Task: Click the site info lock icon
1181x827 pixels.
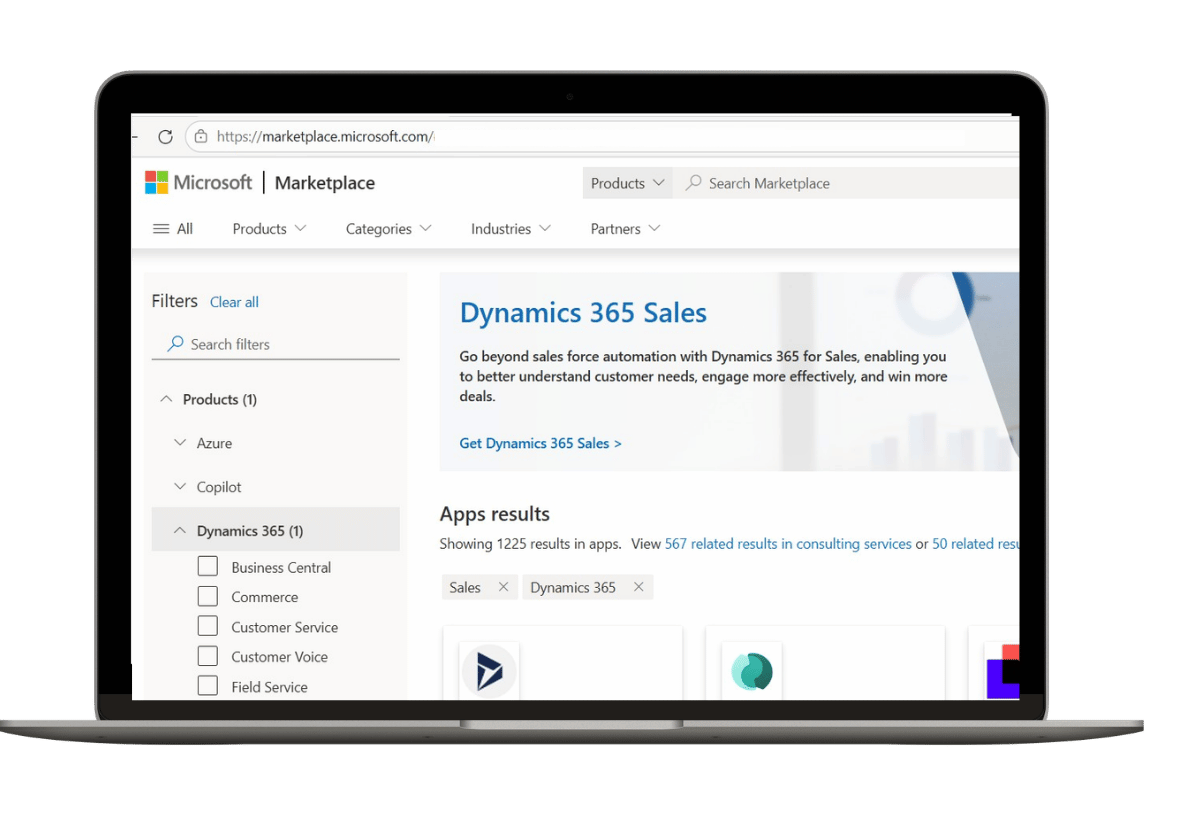Action: pyautogui.click(x=201, y=137)
